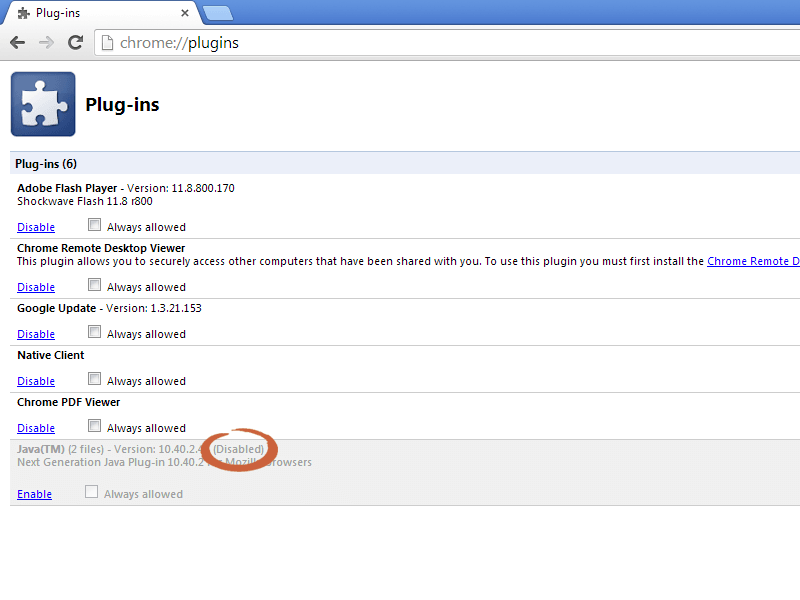Disable the Chrome PDF Viewer plugin
Screen dimensions: 800x600
click(x=35, y=427)
